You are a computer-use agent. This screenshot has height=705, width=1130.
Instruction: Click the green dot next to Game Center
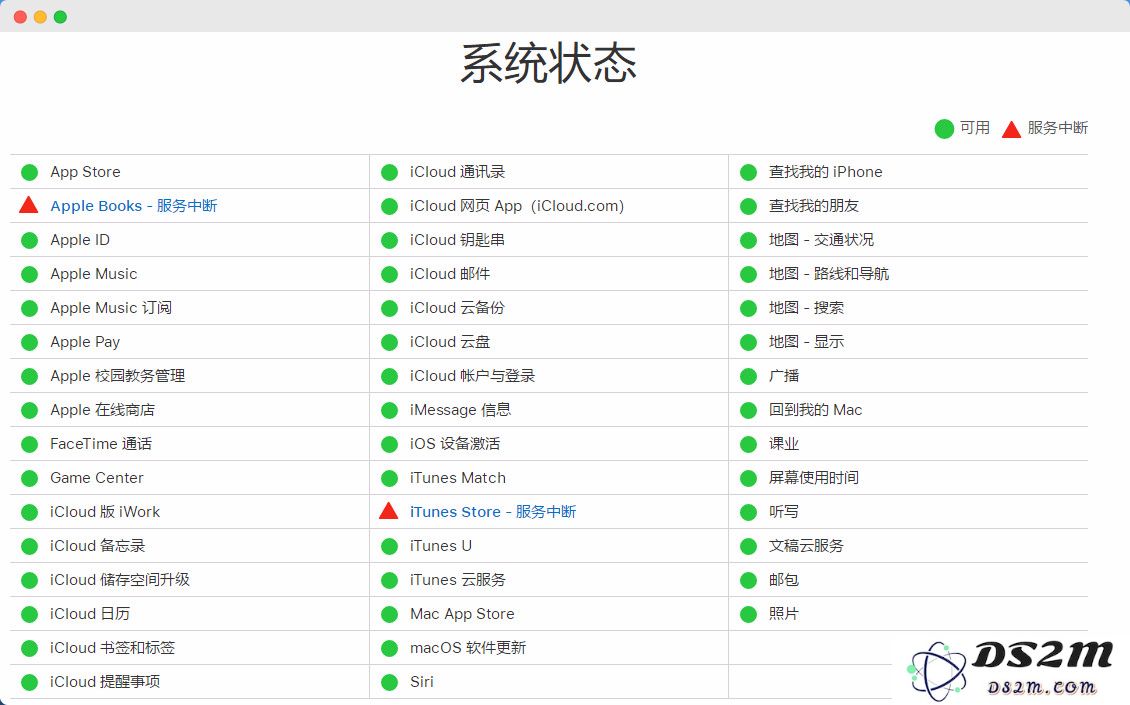[30, 478]
